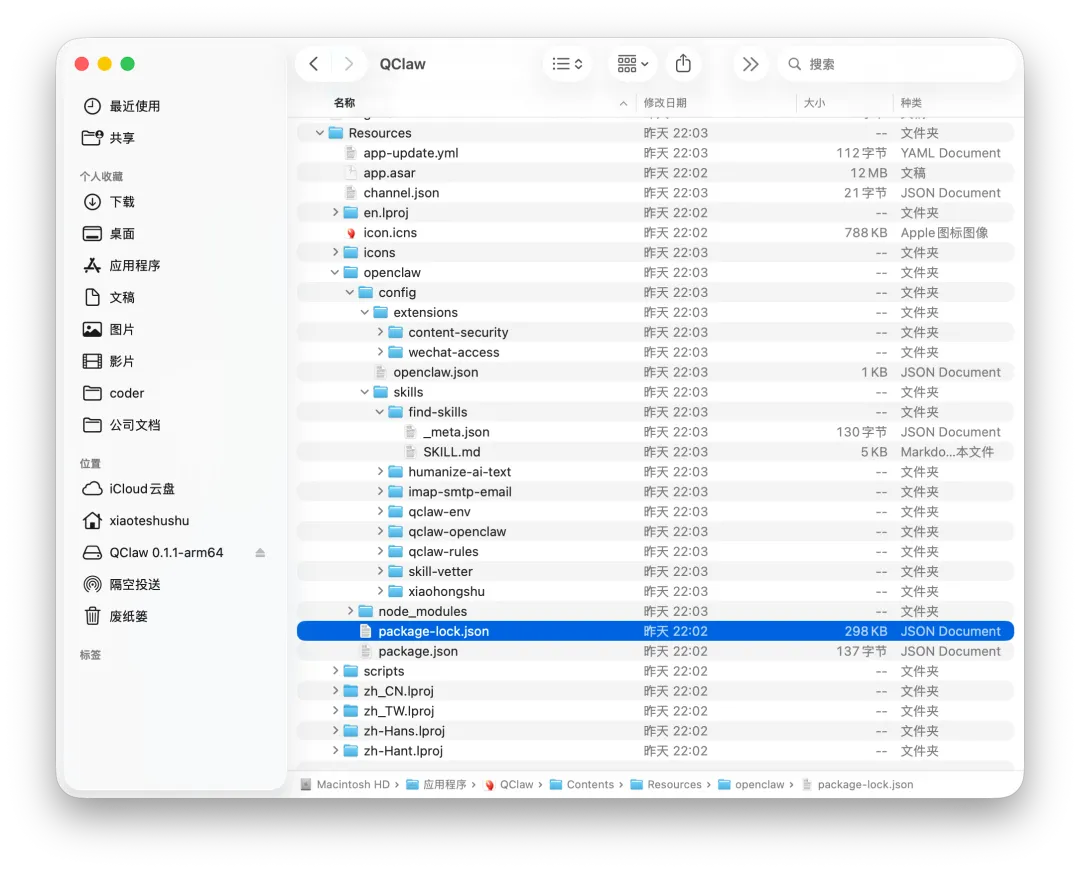Collapse the openclaw folder
Image resolution: width=1080 pixels, height=872 pixels.
point(335,272)
